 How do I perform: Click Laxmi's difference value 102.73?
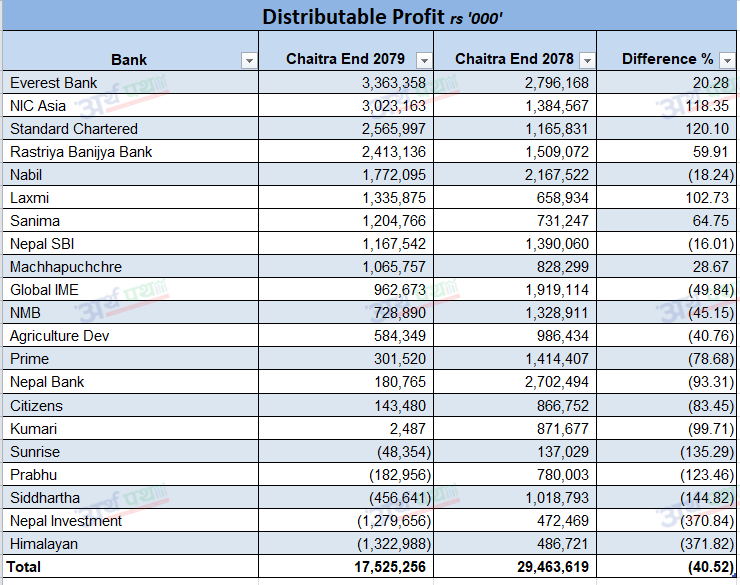[707, 198]
